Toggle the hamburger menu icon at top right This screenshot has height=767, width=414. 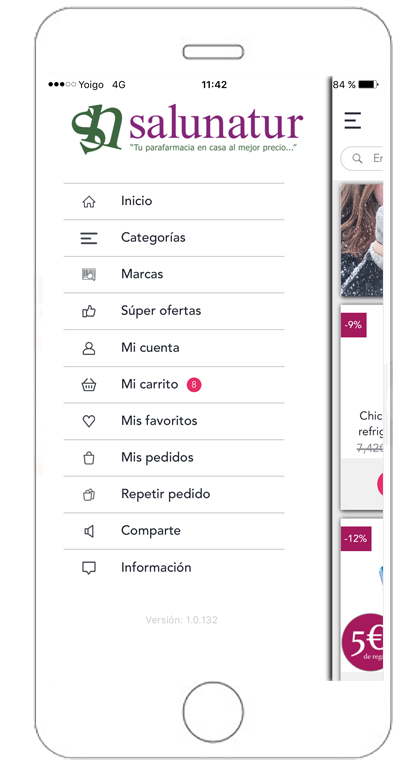tap(352, 120)
